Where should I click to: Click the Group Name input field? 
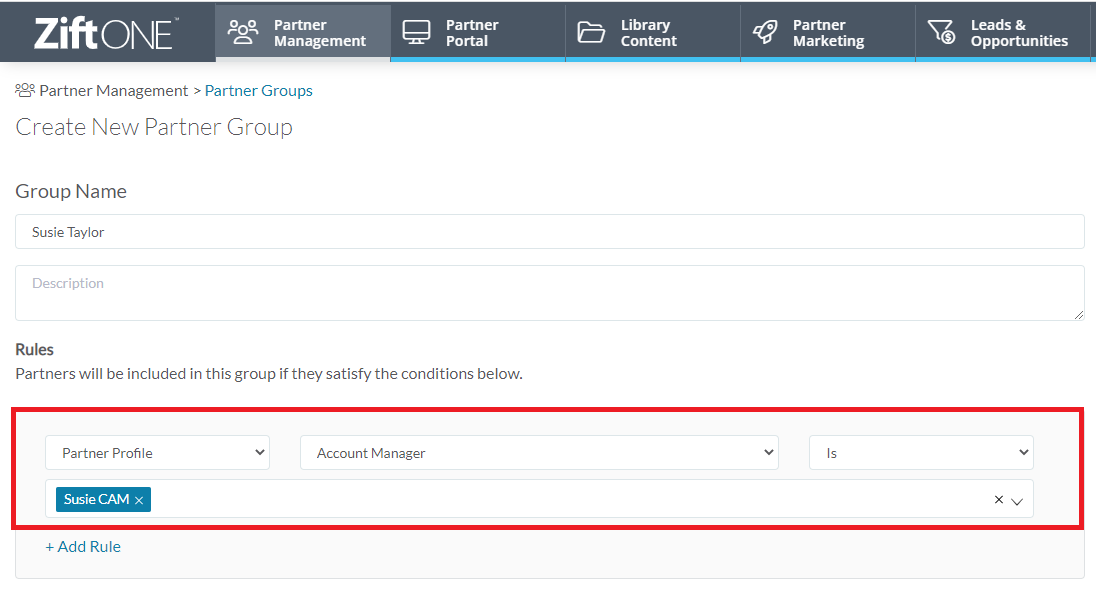[549, 232]
